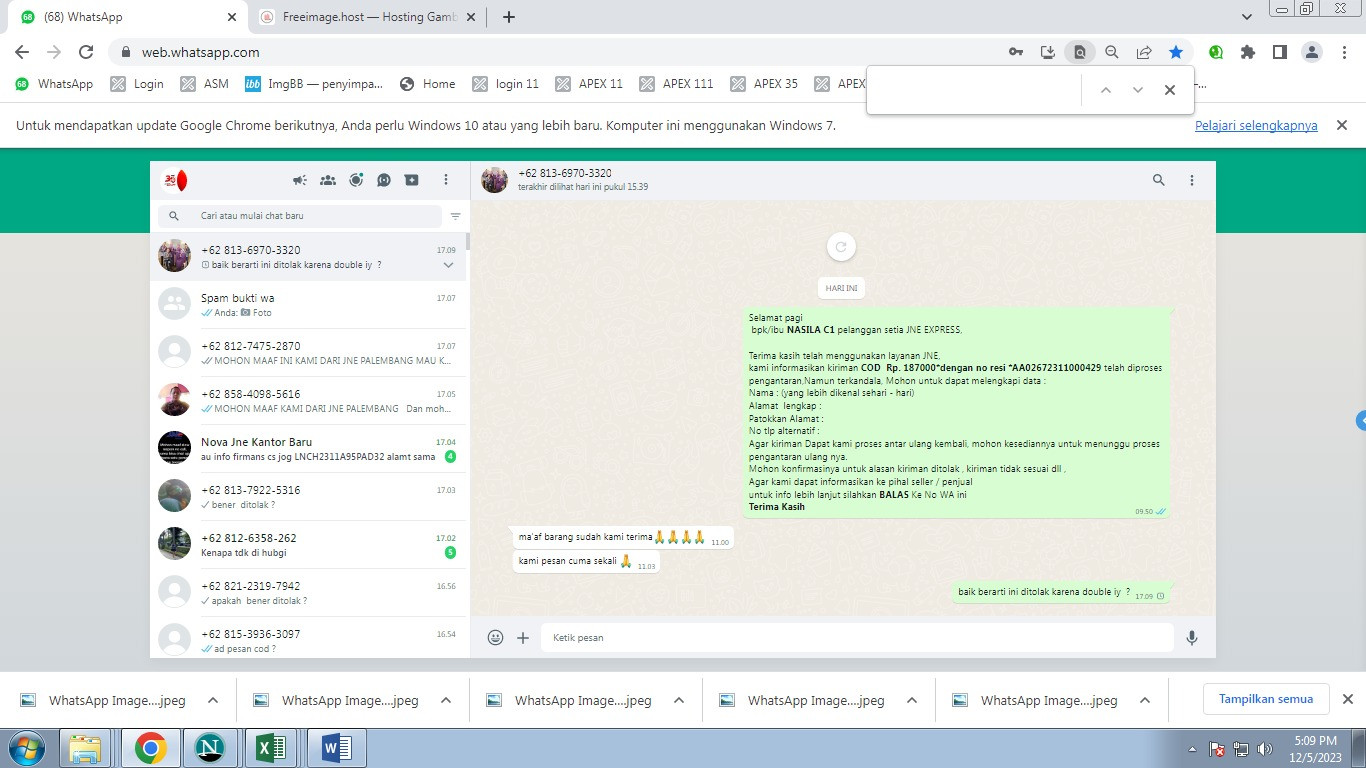Open Word from the taskbar
This screenshot has width=1366, height=768.
coord(335,748)
